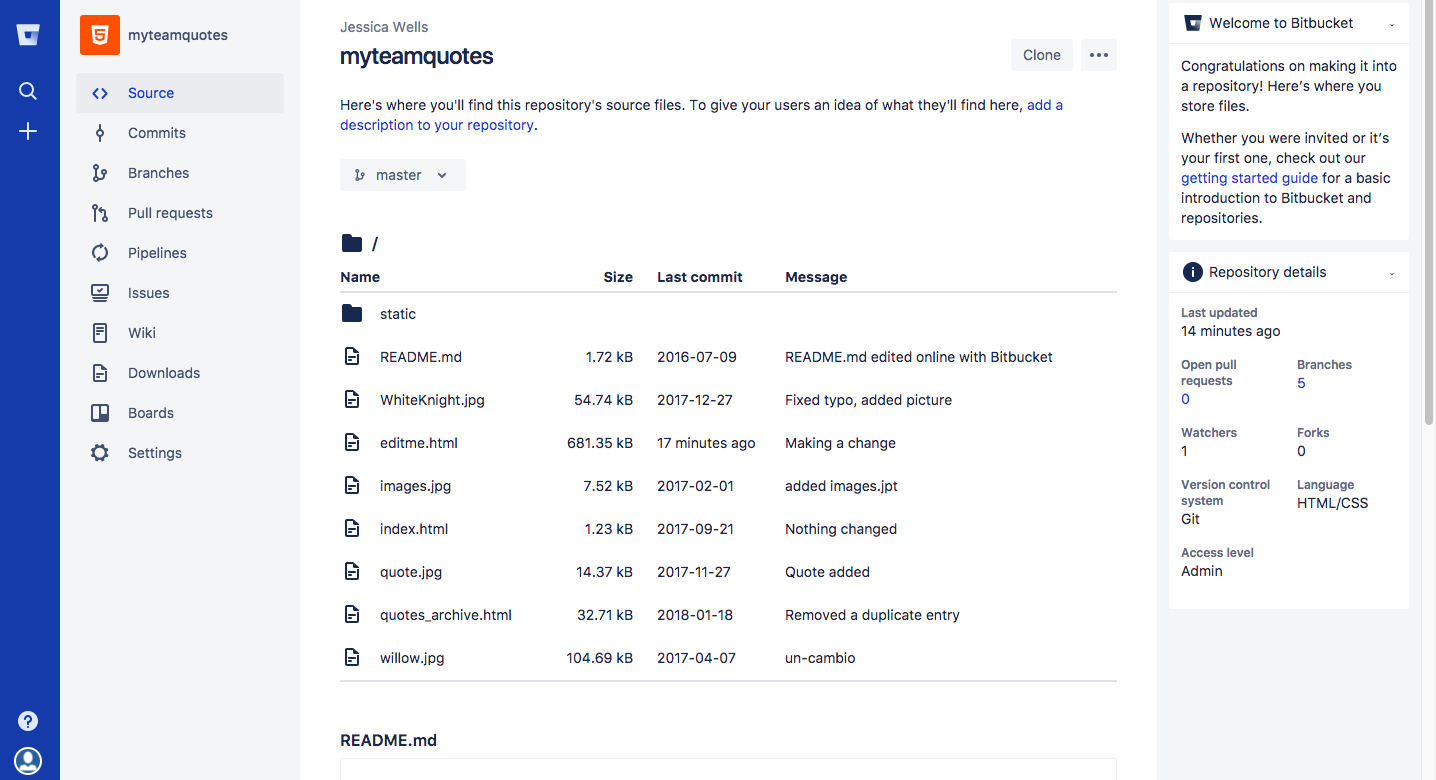
Task: Open Downloads in the sidebar
Action: click(x=180, y=373)
